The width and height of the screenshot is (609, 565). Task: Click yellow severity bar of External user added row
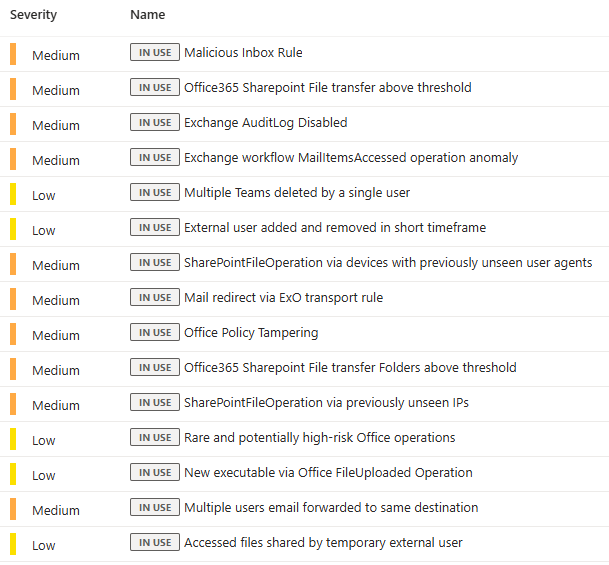click(13, 229)
